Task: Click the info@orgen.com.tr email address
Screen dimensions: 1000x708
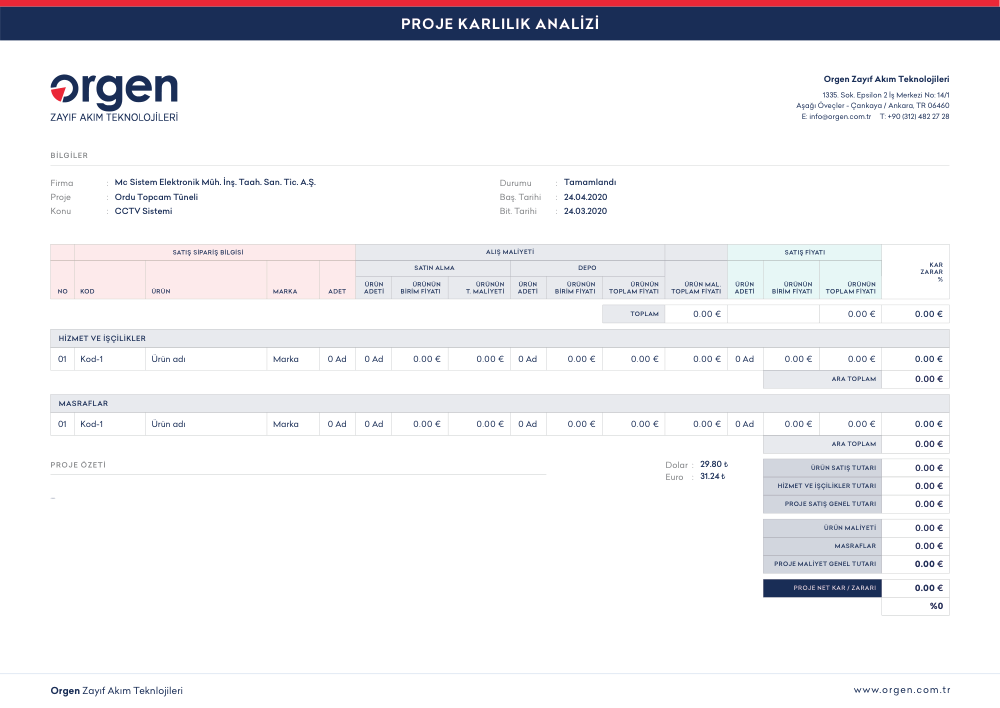Action: pyautogui.click(x=839, y=117)
